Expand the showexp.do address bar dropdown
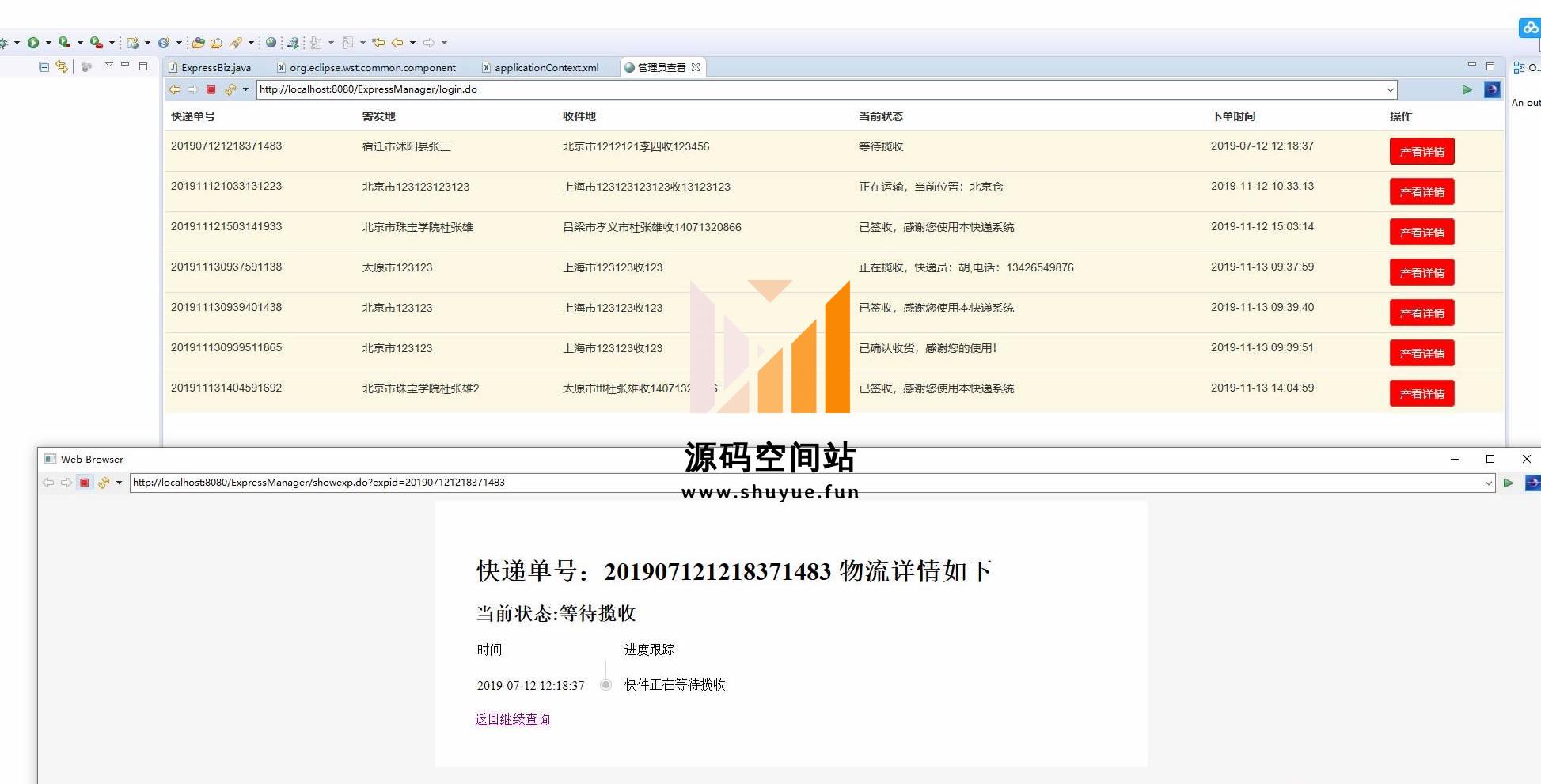 [1488, 483]
